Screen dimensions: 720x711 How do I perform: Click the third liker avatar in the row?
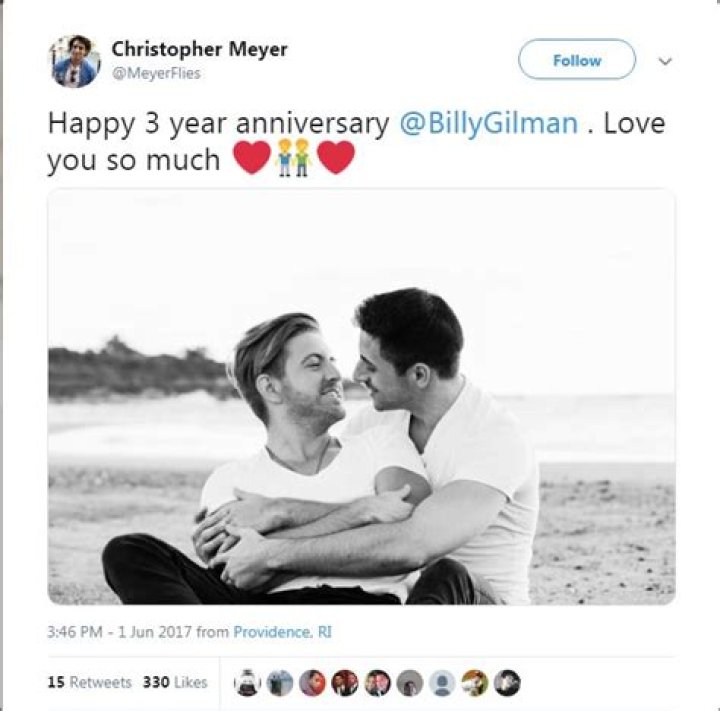tap(312, 683)
